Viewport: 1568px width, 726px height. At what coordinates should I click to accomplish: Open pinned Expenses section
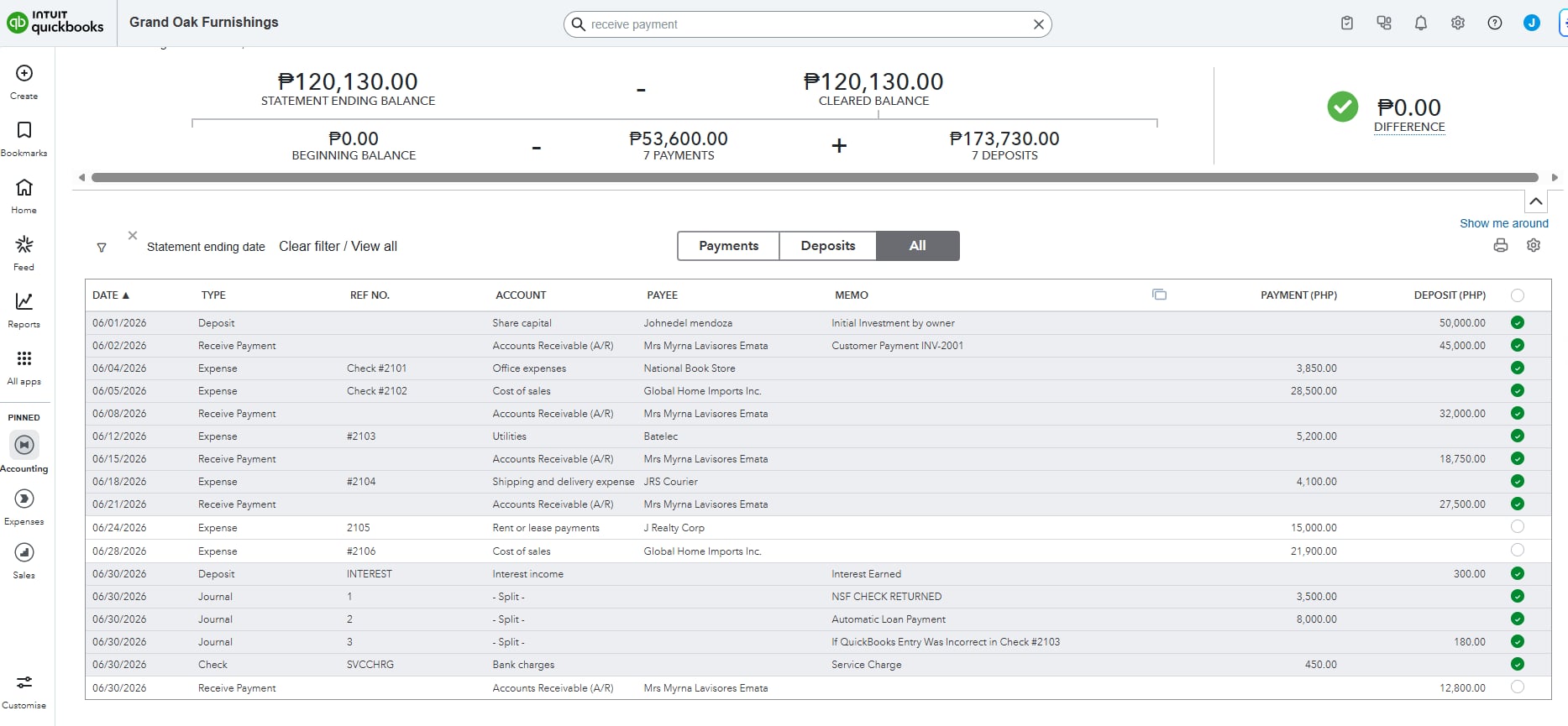pos(24,507)
